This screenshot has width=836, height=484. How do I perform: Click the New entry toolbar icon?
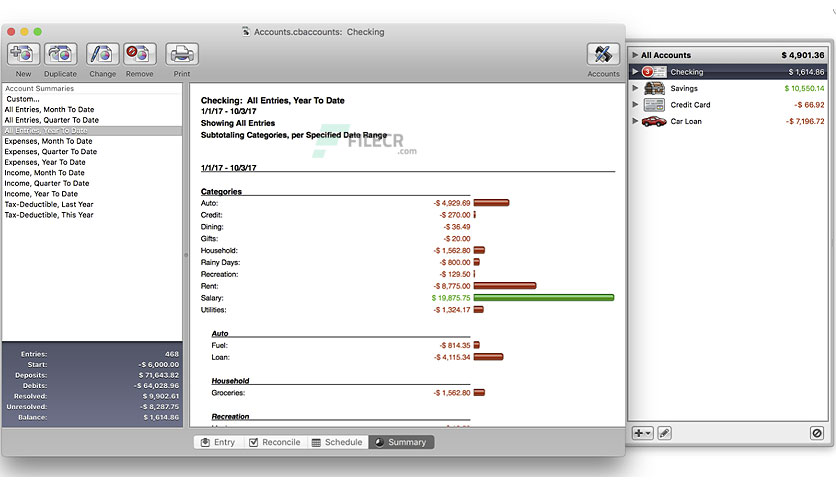click(x=23, y=54)
